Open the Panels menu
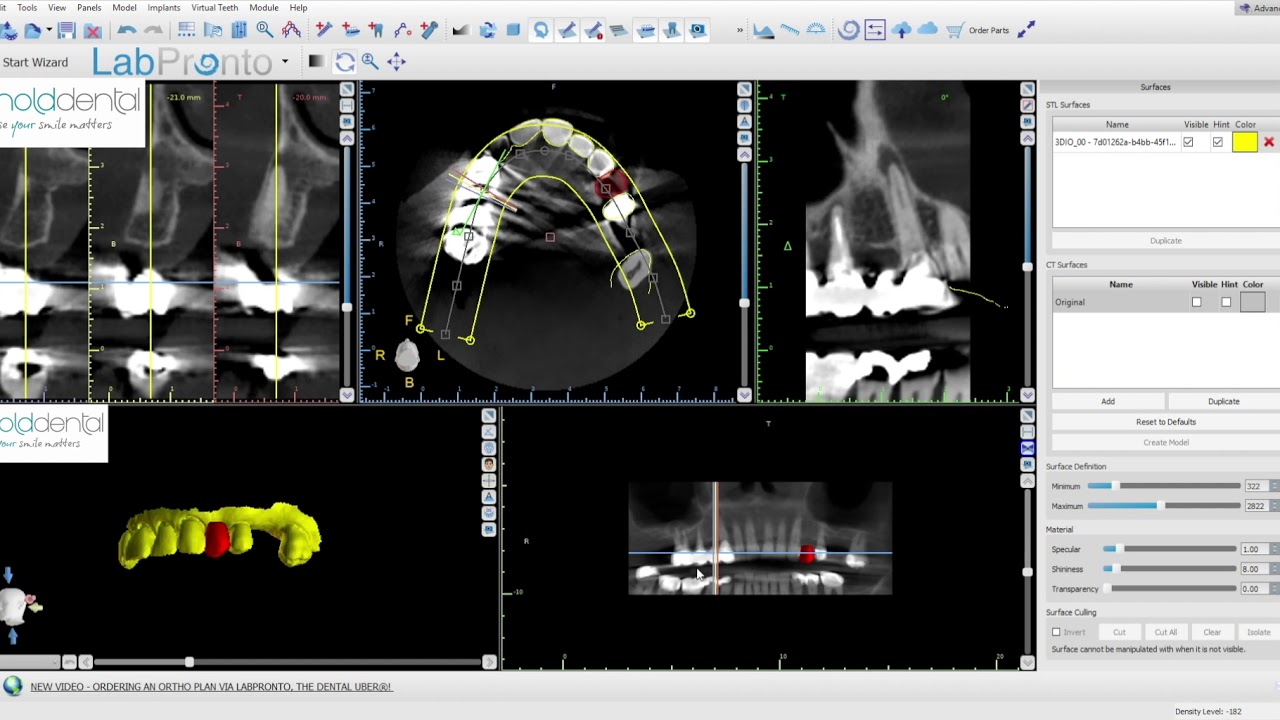This screenshot has height=720, width=1280. pyautogui.click(x=89, y=7)
